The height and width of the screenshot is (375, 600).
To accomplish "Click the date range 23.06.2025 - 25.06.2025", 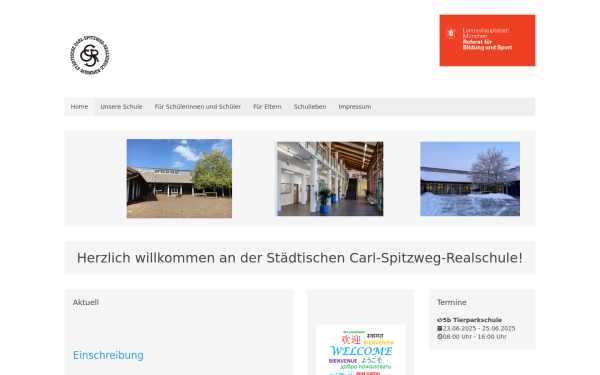I will [x=479, y=328].
